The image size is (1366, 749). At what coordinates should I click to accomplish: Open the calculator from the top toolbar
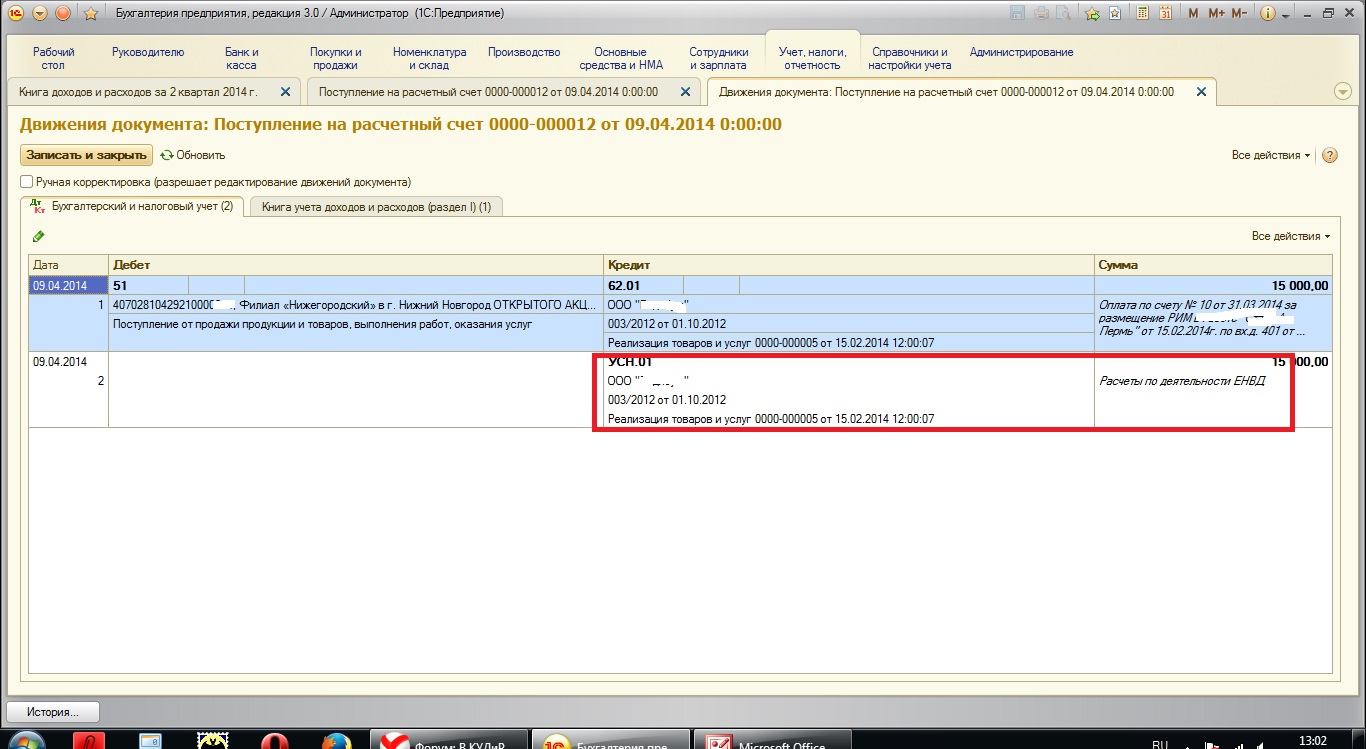pyautogui.click(x=1141, y=13)
